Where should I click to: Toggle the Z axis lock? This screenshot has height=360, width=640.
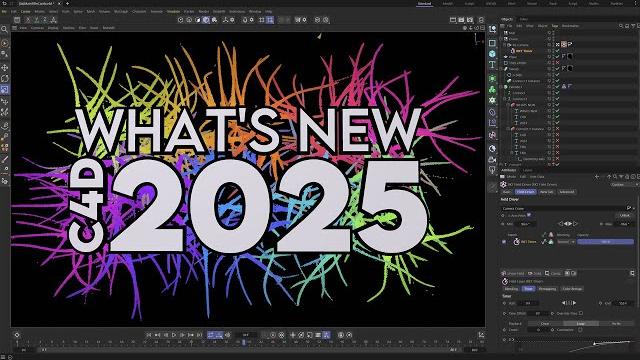45,20
